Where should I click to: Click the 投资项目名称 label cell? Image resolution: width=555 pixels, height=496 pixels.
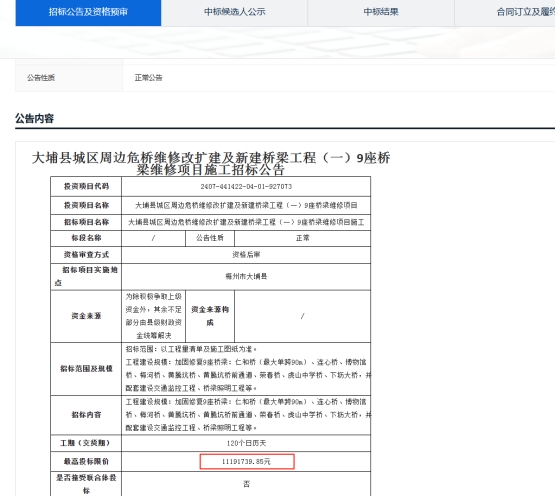click(x=86, y=205)
